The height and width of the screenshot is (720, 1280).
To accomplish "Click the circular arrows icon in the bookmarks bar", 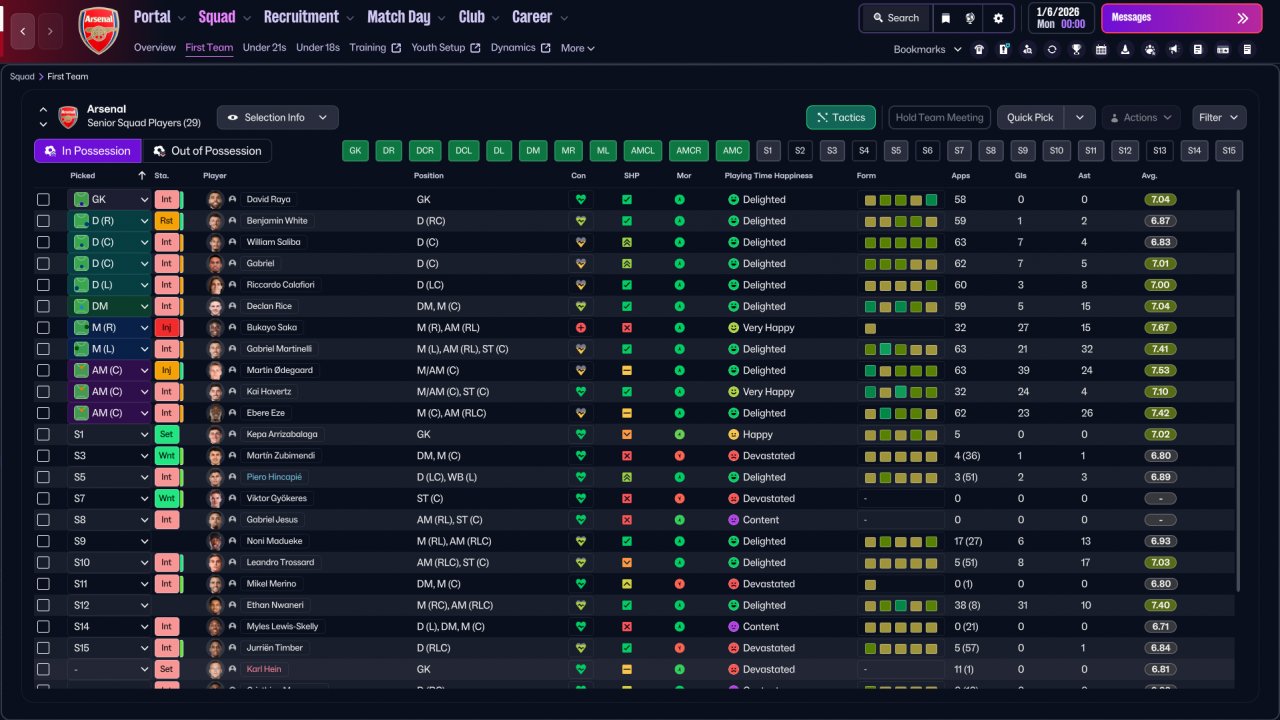I will coord(1052,49).
